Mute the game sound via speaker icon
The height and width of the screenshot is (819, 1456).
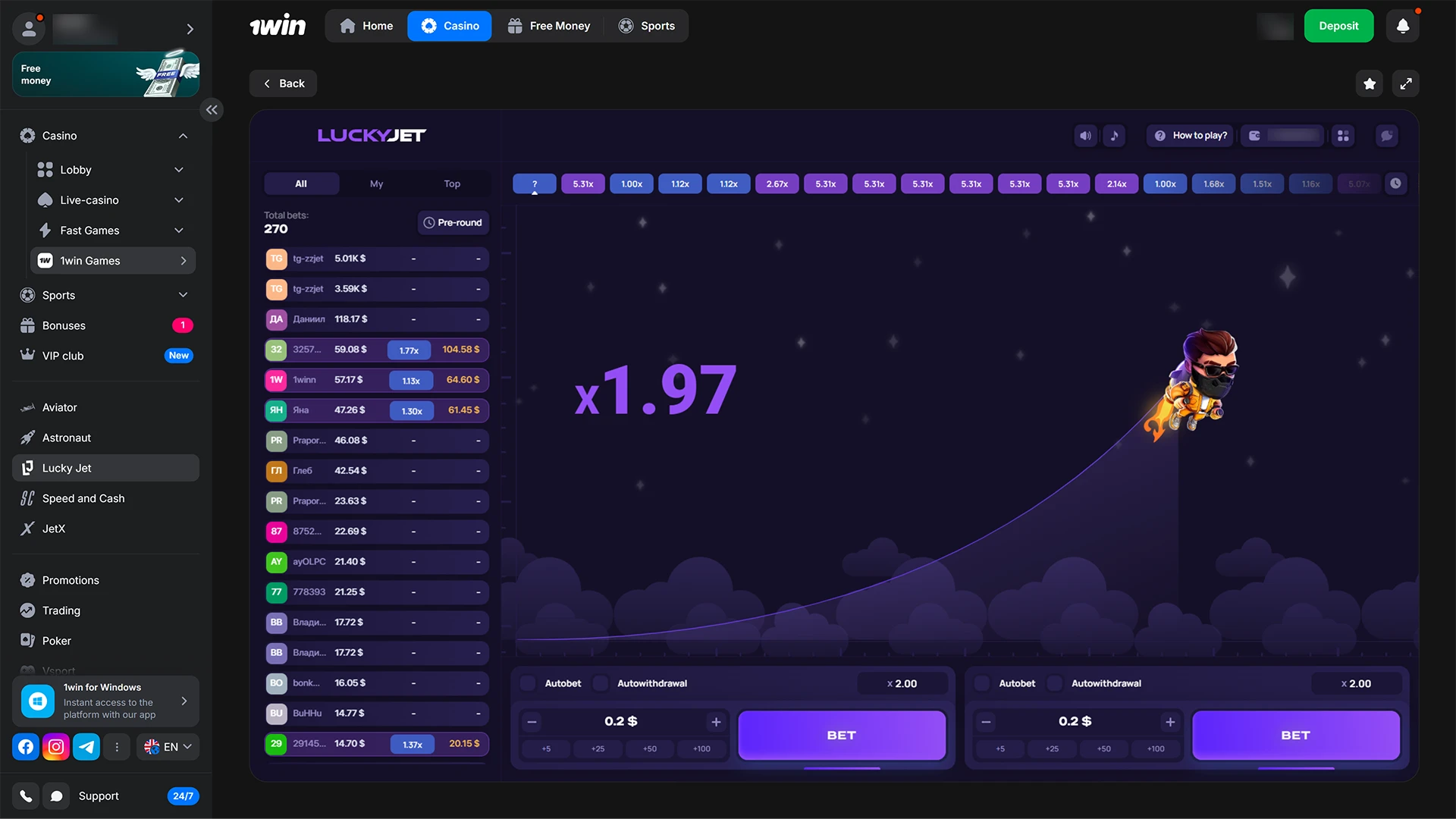coord(1085,136)
